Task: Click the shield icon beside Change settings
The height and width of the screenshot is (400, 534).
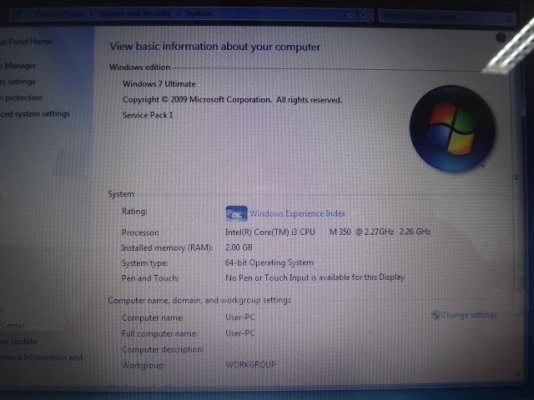Action: tap(435, 315)
